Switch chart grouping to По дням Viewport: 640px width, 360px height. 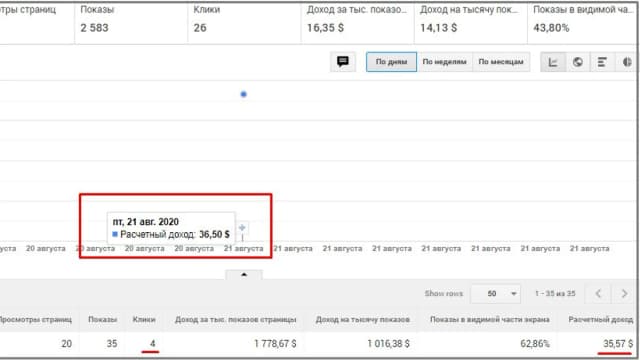391,62
